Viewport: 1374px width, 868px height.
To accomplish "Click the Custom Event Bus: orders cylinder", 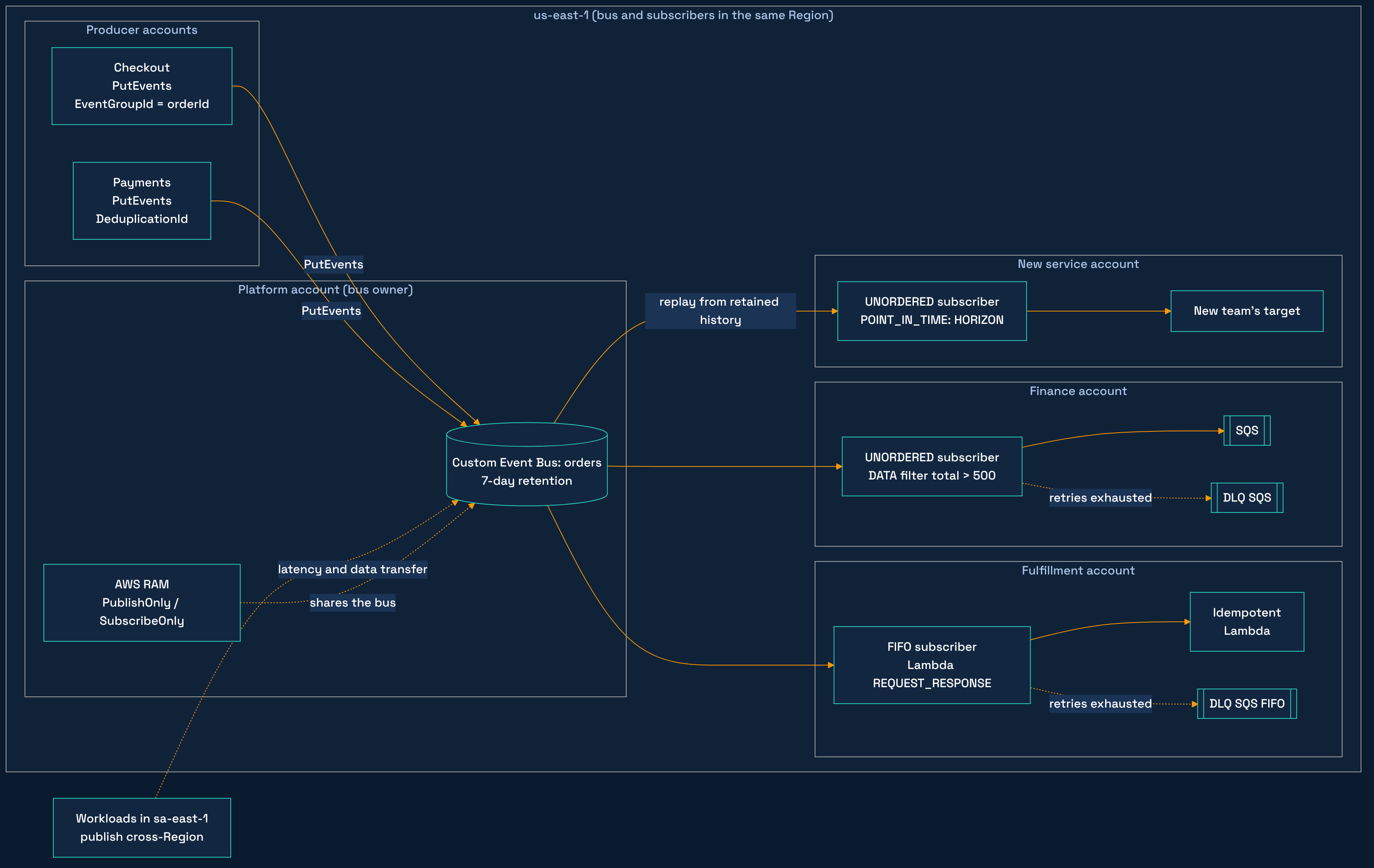I will [527, 464].
